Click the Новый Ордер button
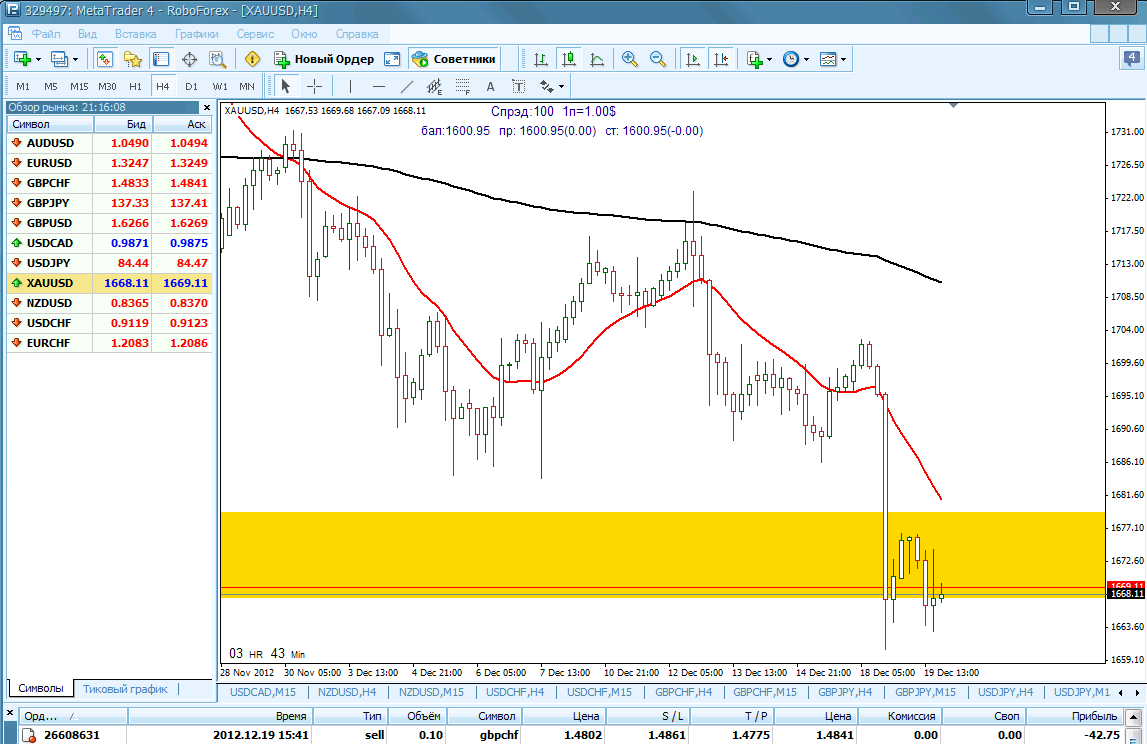This screenshot has height=744, width=1147. coord(324,59)
